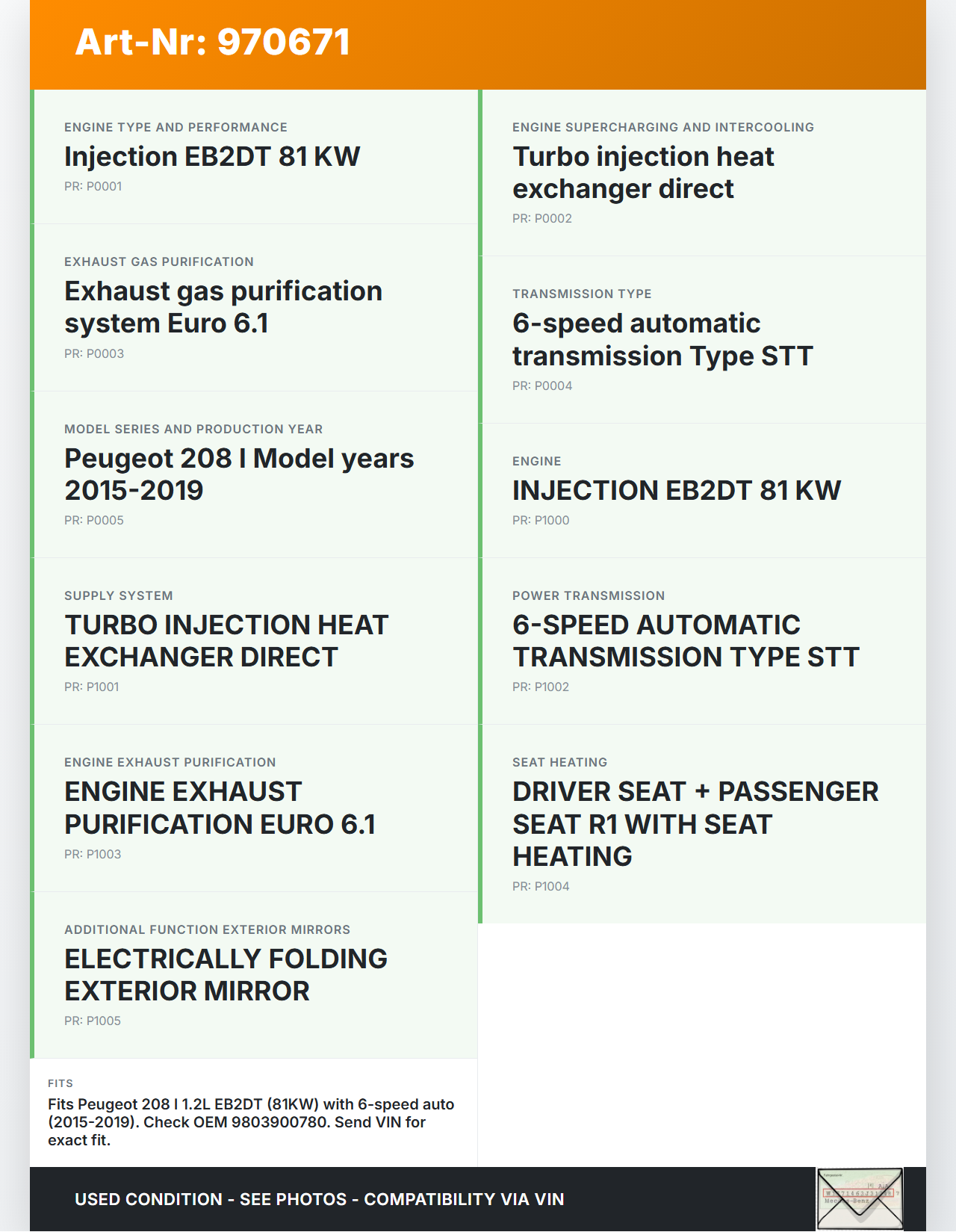Click the Fits Peugeot 208 compatibility note

[251, 1122]
